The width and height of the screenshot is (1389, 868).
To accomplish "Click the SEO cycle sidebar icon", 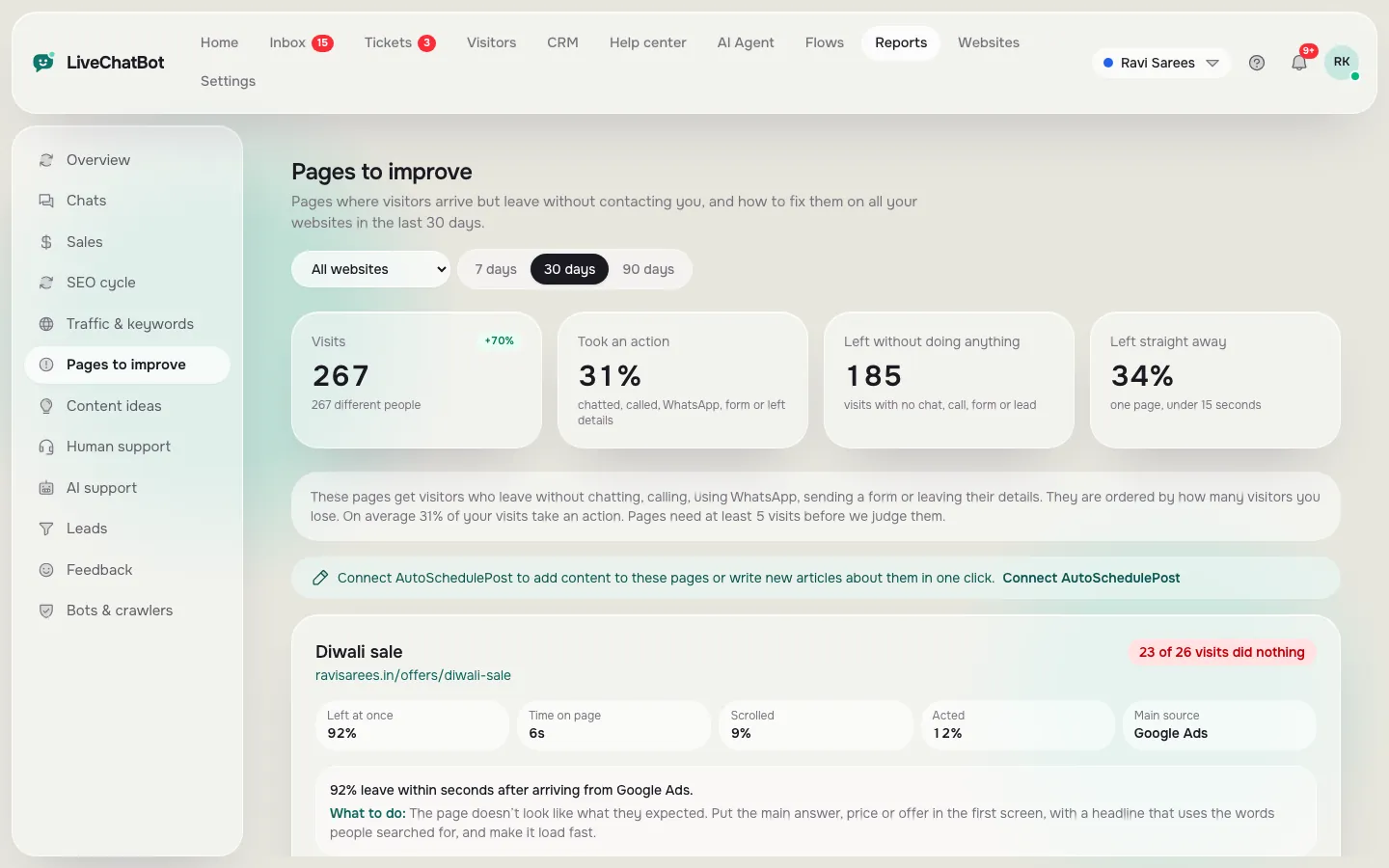I will pos(46,283).
